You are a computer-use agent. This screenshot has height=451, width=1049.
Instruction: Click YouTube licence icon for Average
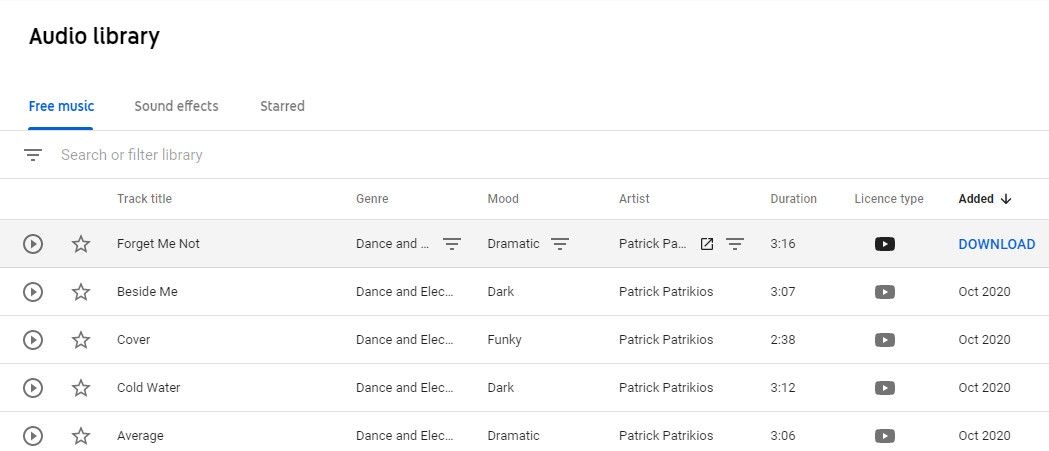pos(884,436)
